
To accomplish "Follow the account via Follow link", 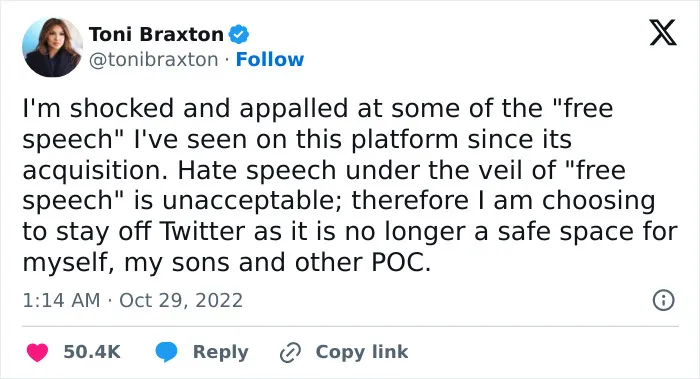I will [270, 59].
